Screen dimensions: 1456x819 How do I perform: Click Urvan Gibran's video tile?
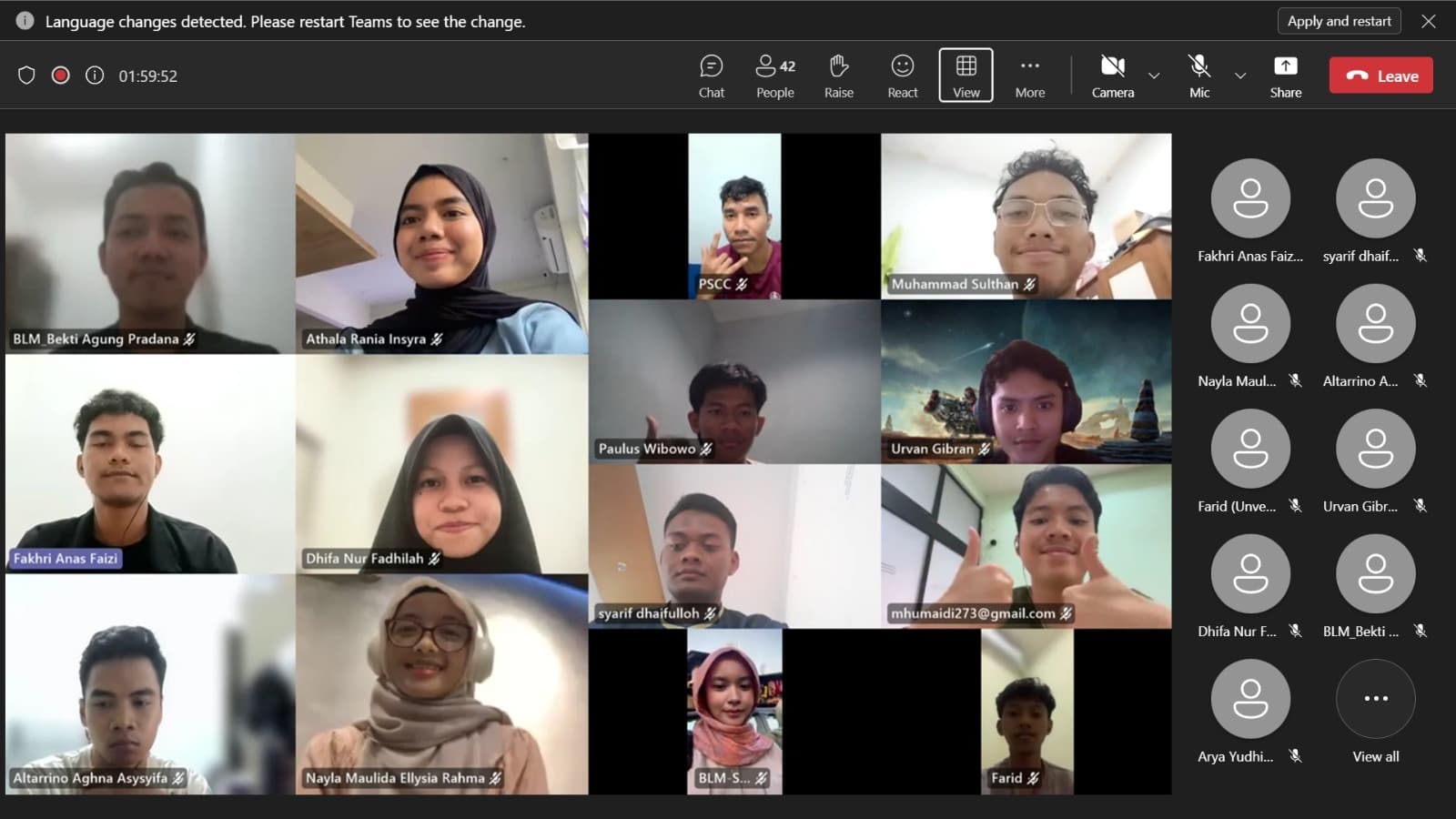[x=1026, y=382]
